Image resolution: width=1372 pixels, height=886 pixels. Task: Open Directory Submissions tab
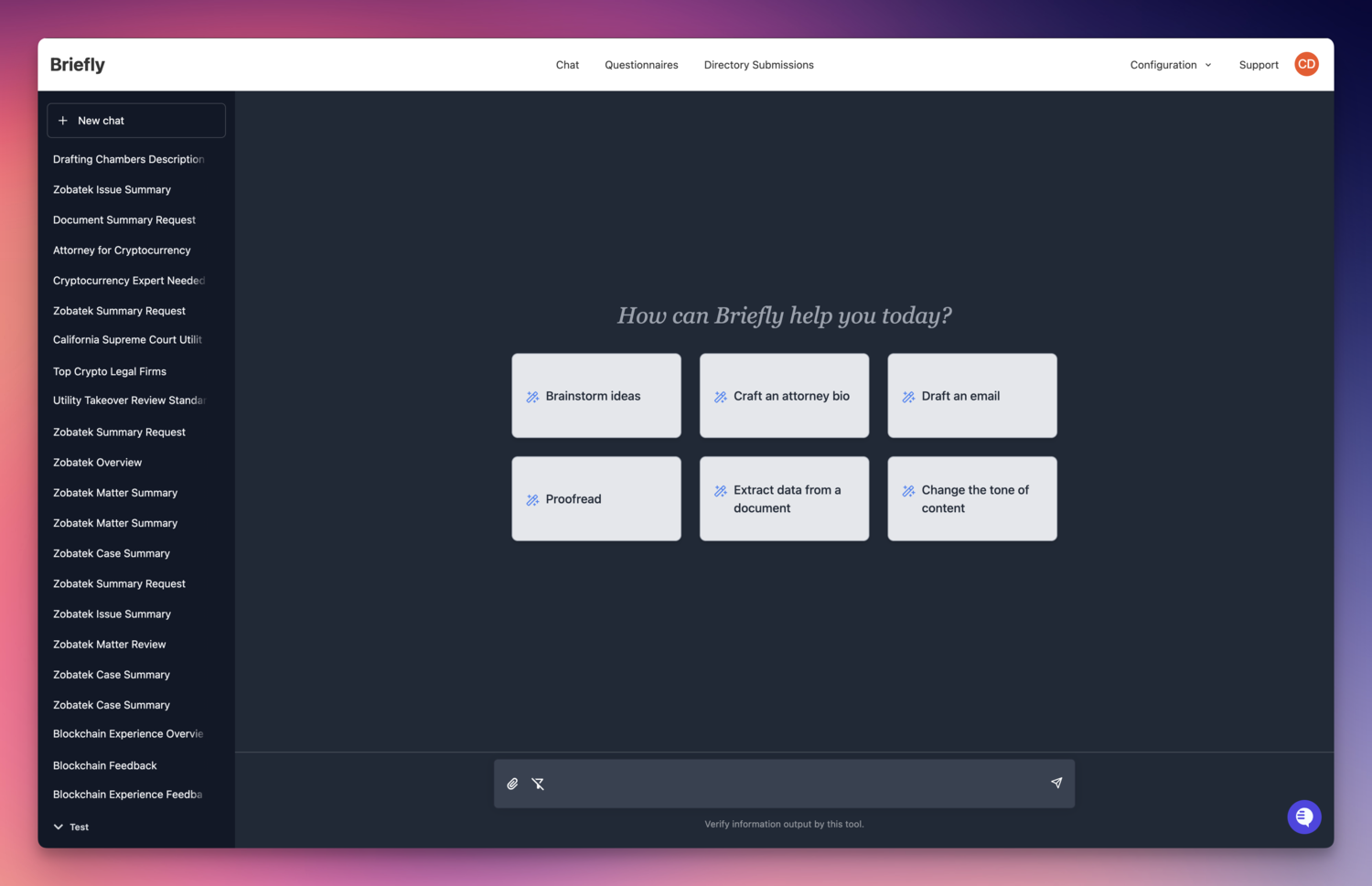[x=758, y=65]
